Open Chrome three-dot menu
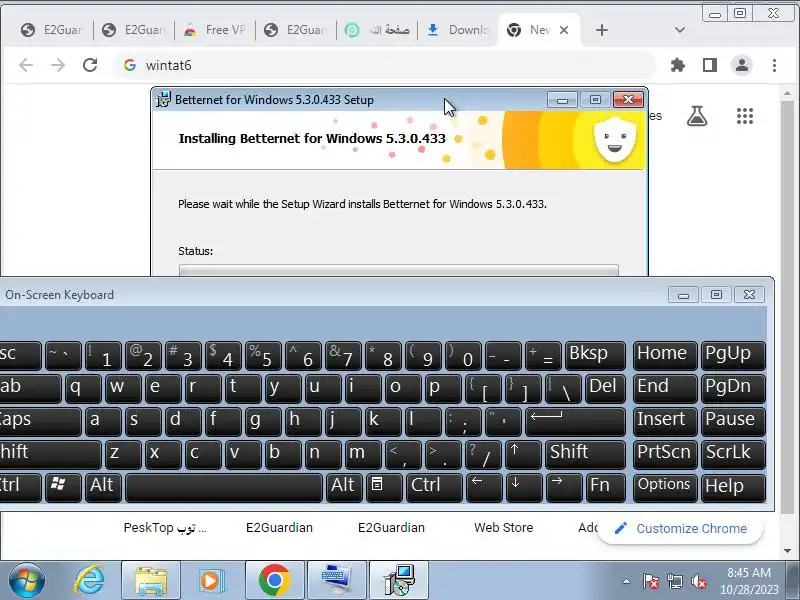Image resolution: width=800 pixels, height=600 pixels. (x=774, y=65)
